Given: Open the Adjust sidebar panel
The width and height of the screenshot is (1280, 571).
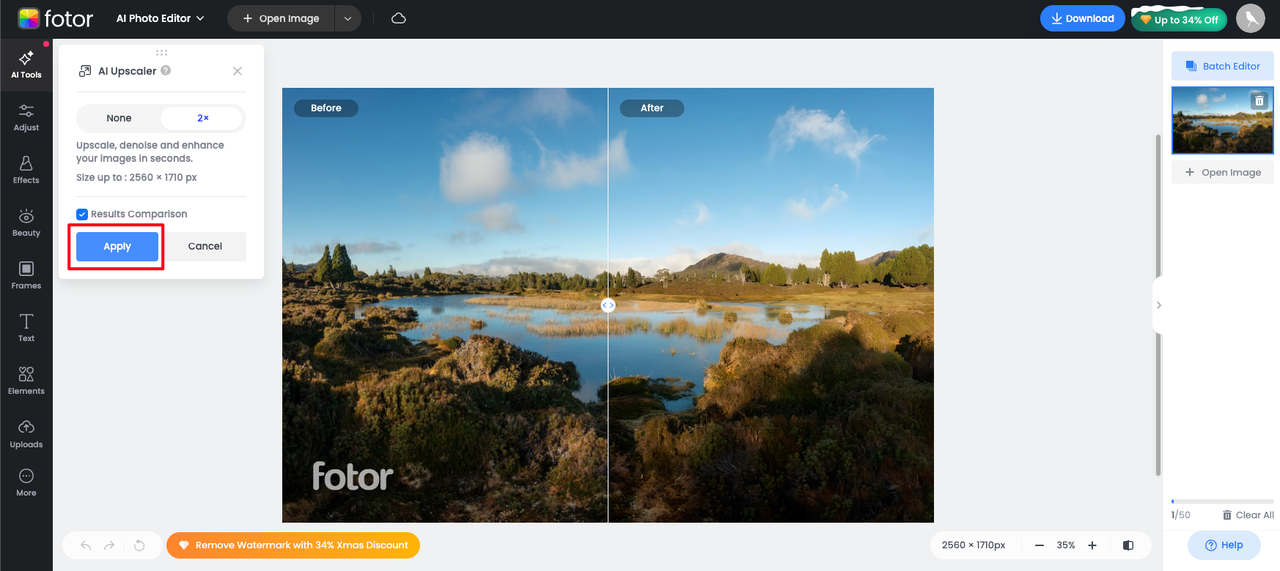Looking at the screenshot, I should (26, 117).
